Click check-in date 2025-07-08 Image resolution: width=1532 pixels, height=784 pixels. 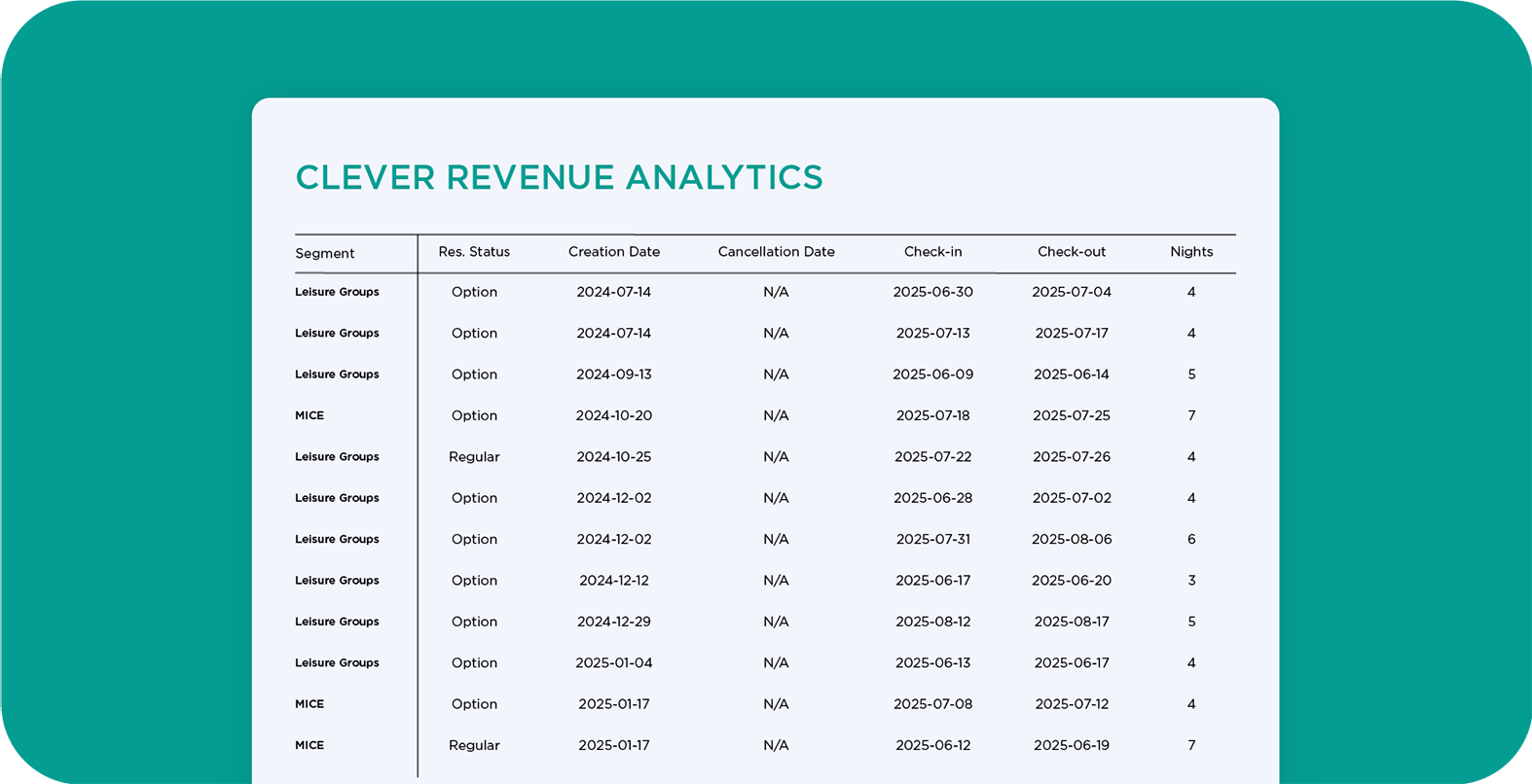coord(933,704)
